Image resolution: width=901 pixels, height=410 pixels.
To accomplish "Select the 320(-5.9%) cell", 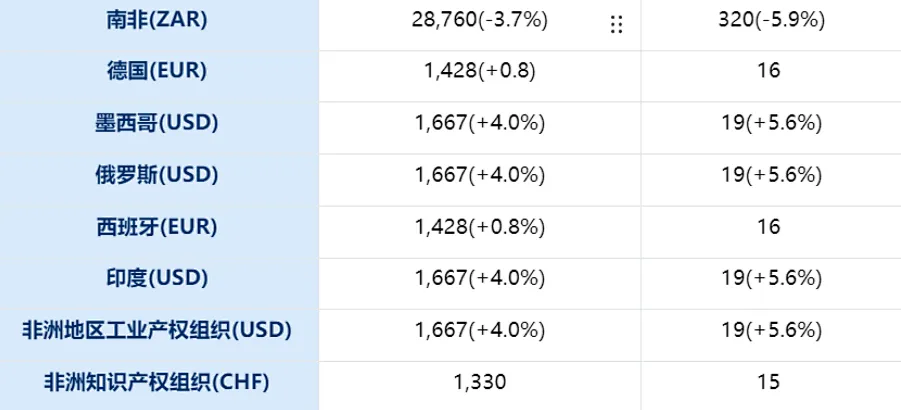I will (769, 19).
